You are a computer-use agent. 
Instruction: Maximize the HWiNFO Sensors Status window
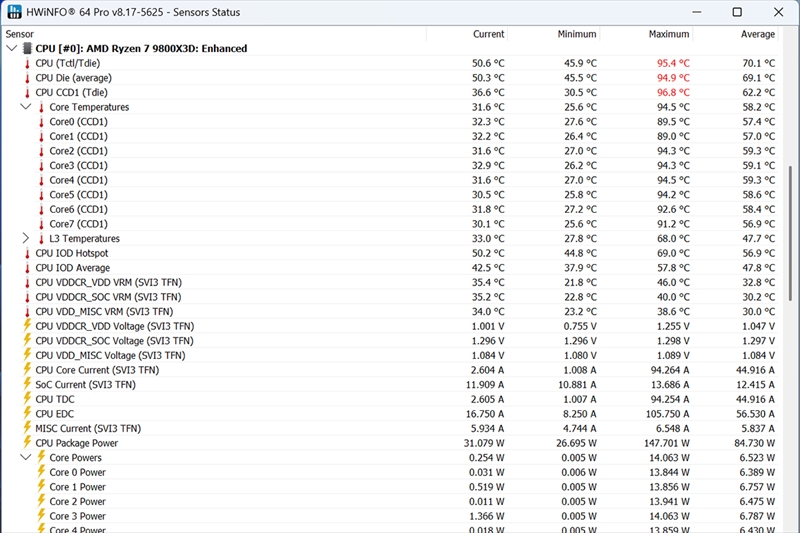pos(737,12)
